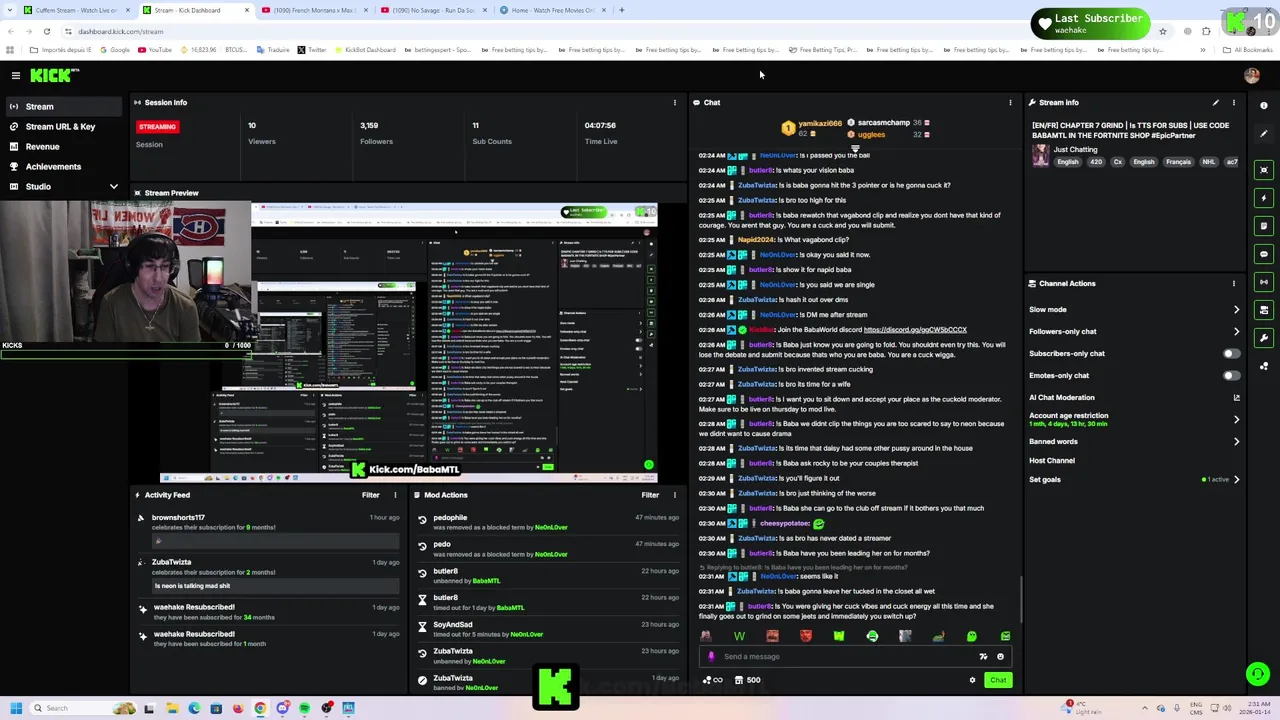
Task: Toggle Emotes-only chat switch
Action: pyautogui.click(x=1232, y=375)
